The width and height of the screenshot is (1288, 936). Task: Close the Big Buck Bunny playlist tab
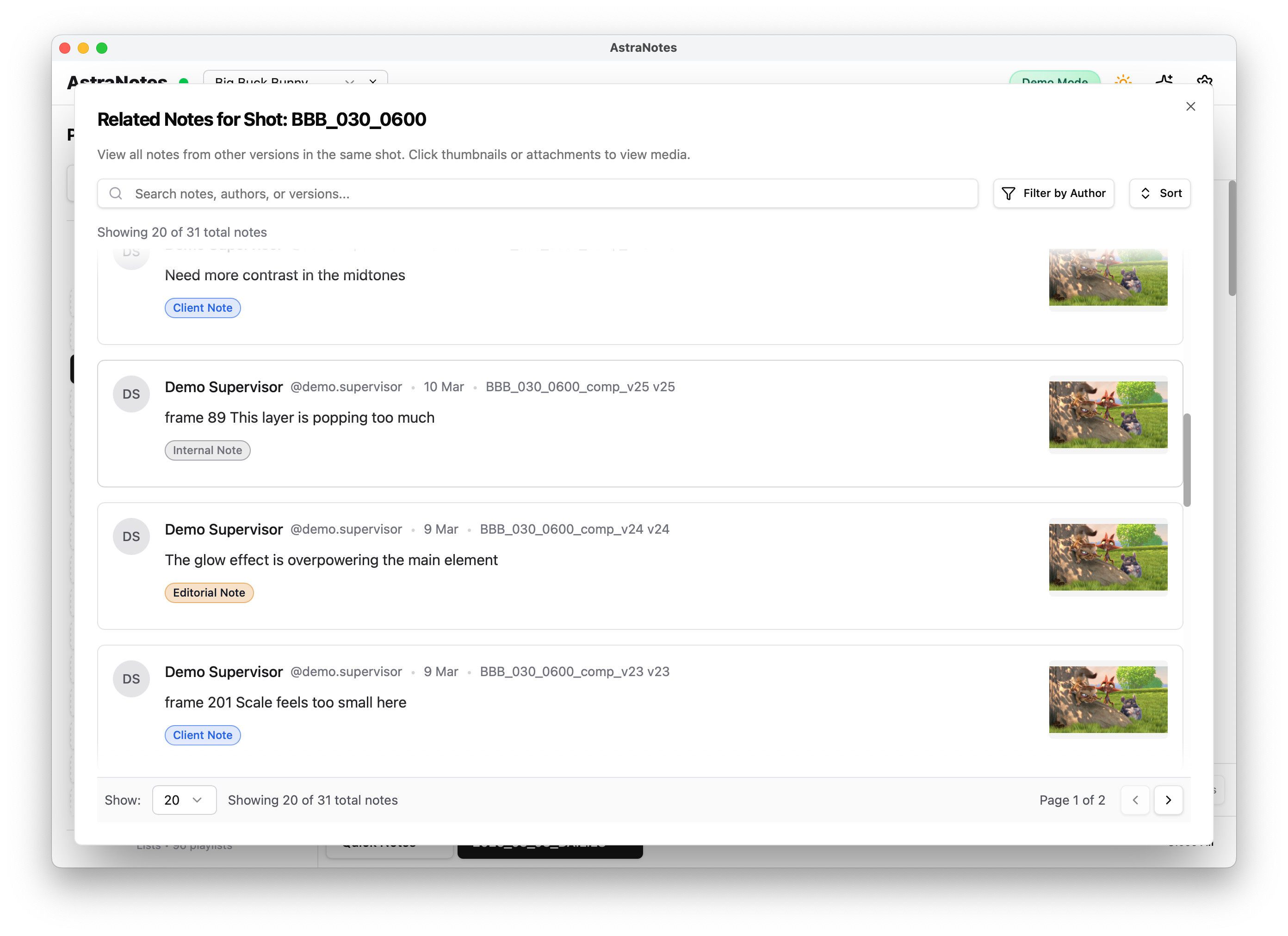pyautogui.click(x=373, y=82)
